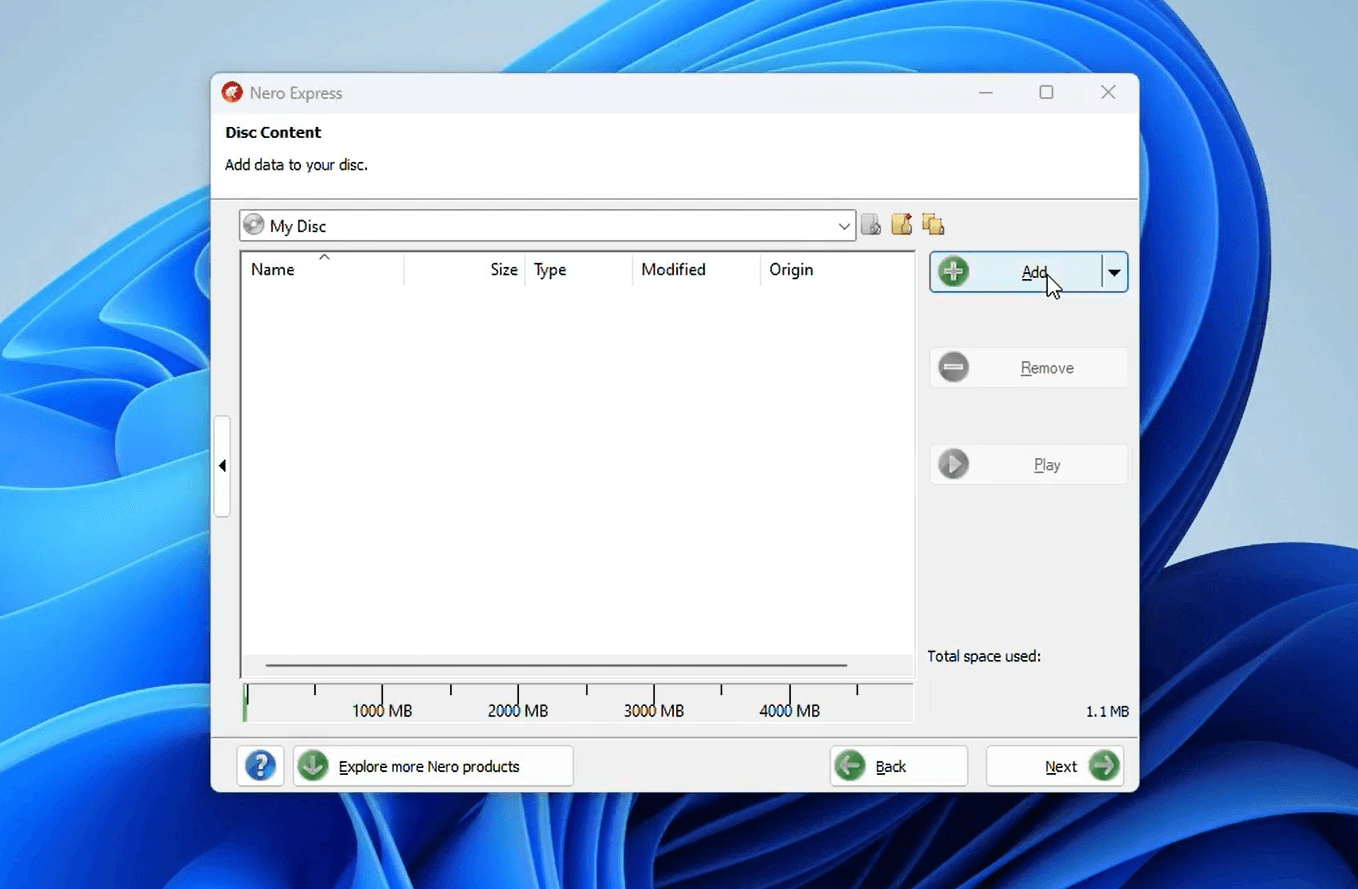Open the My Disc combo box
The height and width of the screenshot is (889, 1358).
coord(547,226)
